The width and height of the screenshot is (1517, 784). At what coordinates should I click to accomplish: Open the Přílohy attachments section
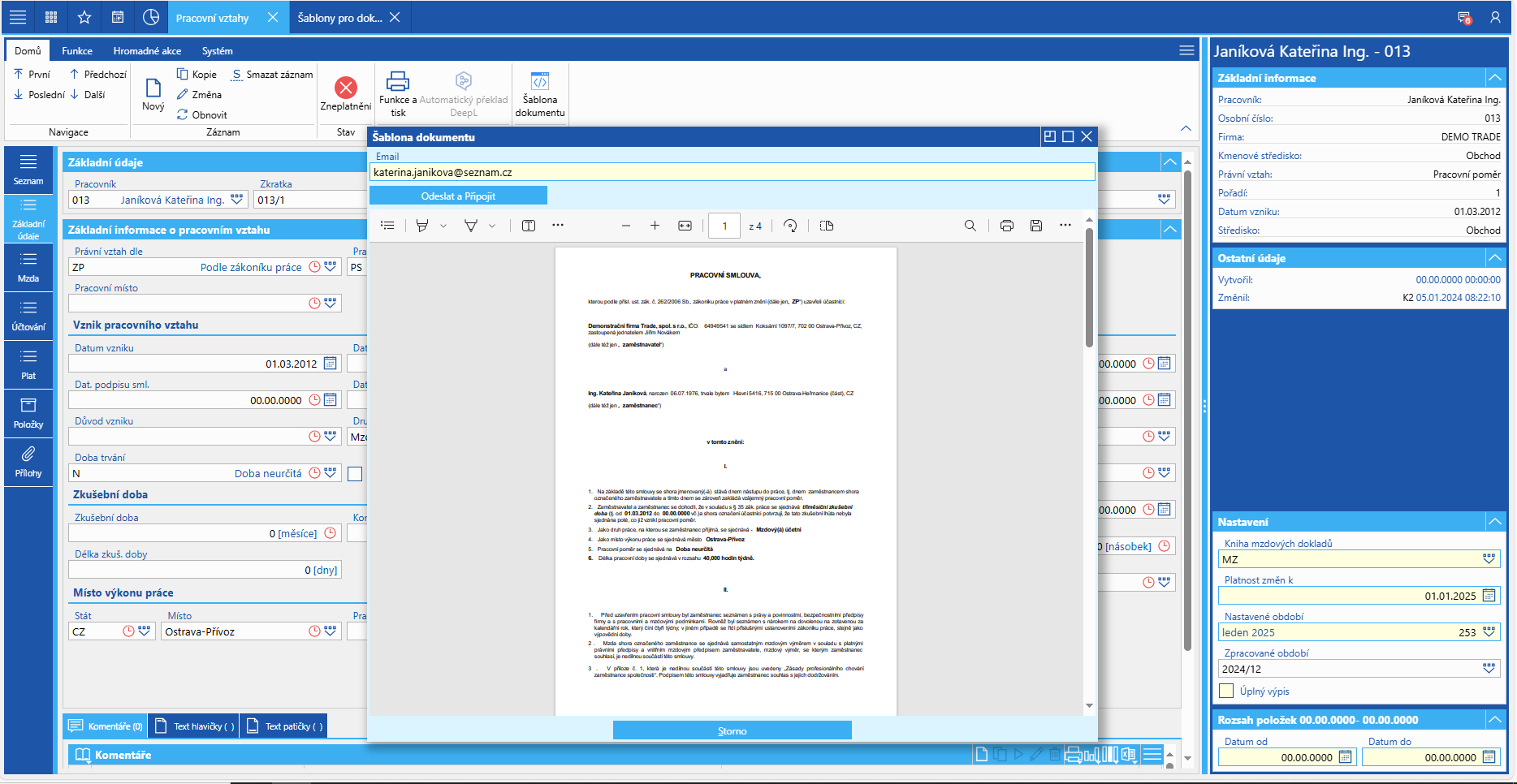point(28,463)
